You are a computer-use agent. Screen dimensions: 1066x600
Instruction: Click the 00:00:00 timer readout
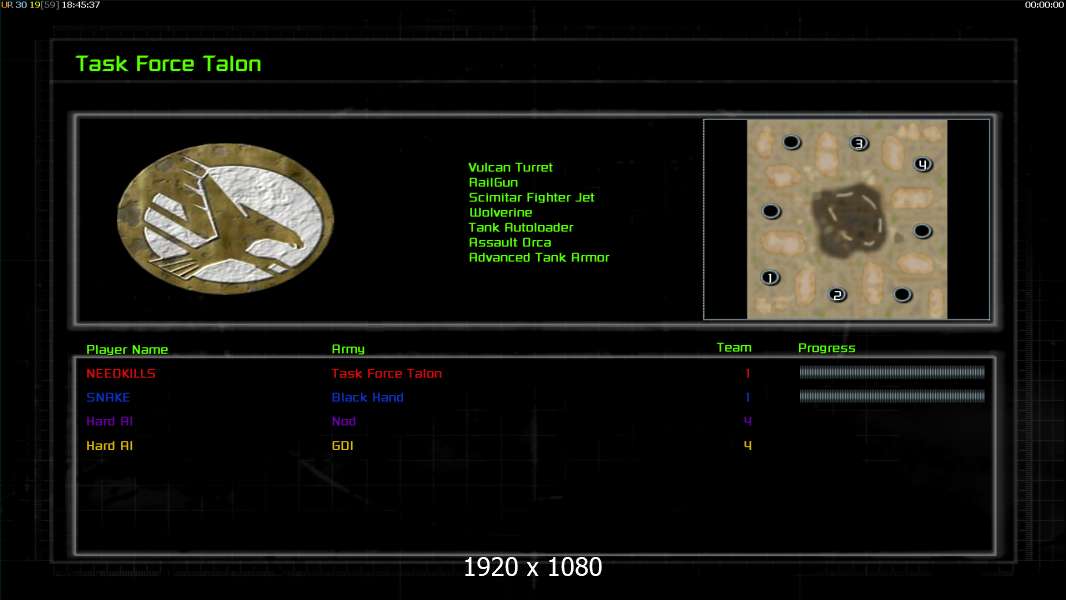(1044, 5)
